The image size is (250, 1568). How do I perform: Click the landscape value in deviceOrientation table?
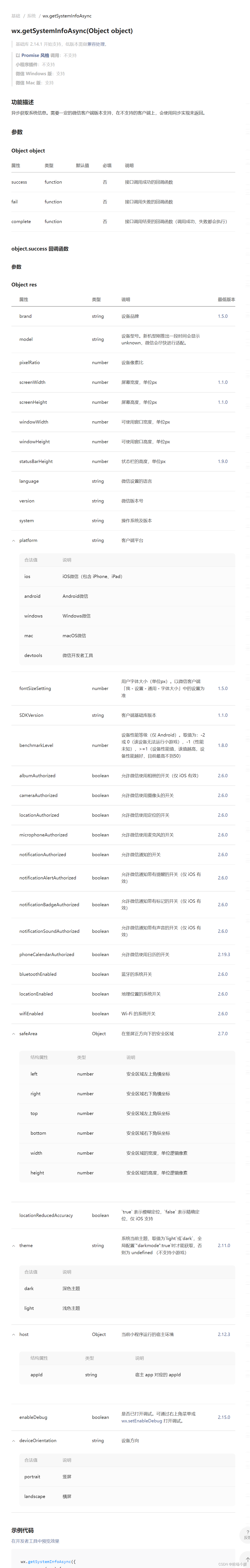(35, 1497)
